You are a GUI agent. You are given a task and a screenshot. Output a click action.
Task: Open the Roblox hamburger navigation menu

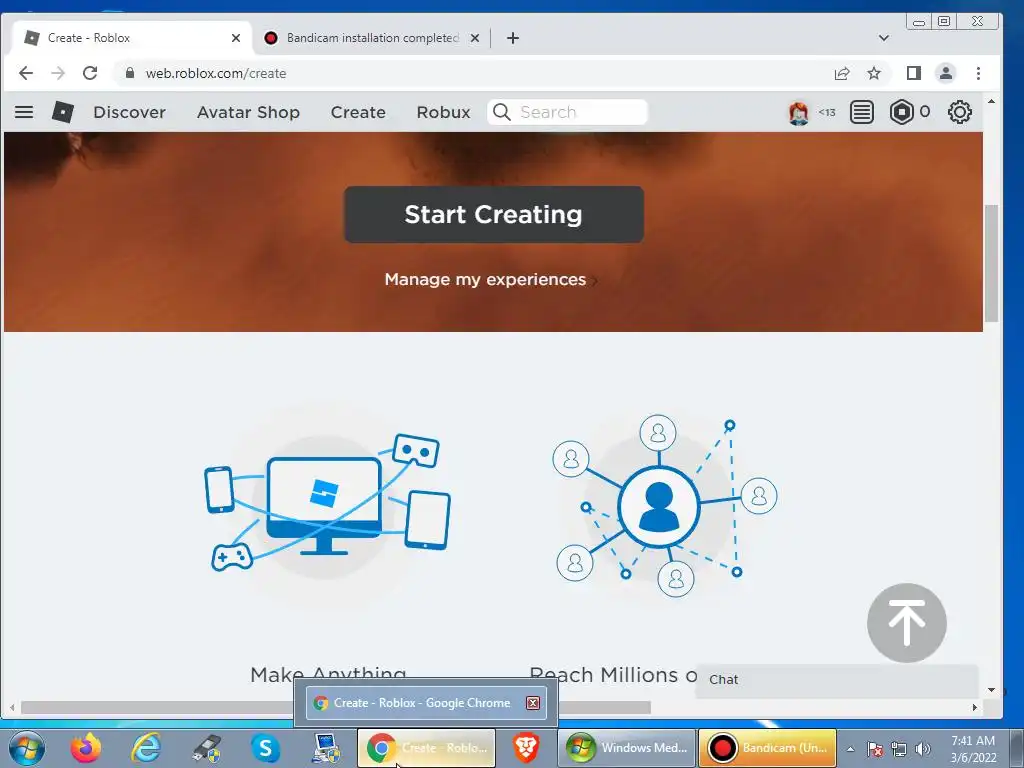coord(24,112)
